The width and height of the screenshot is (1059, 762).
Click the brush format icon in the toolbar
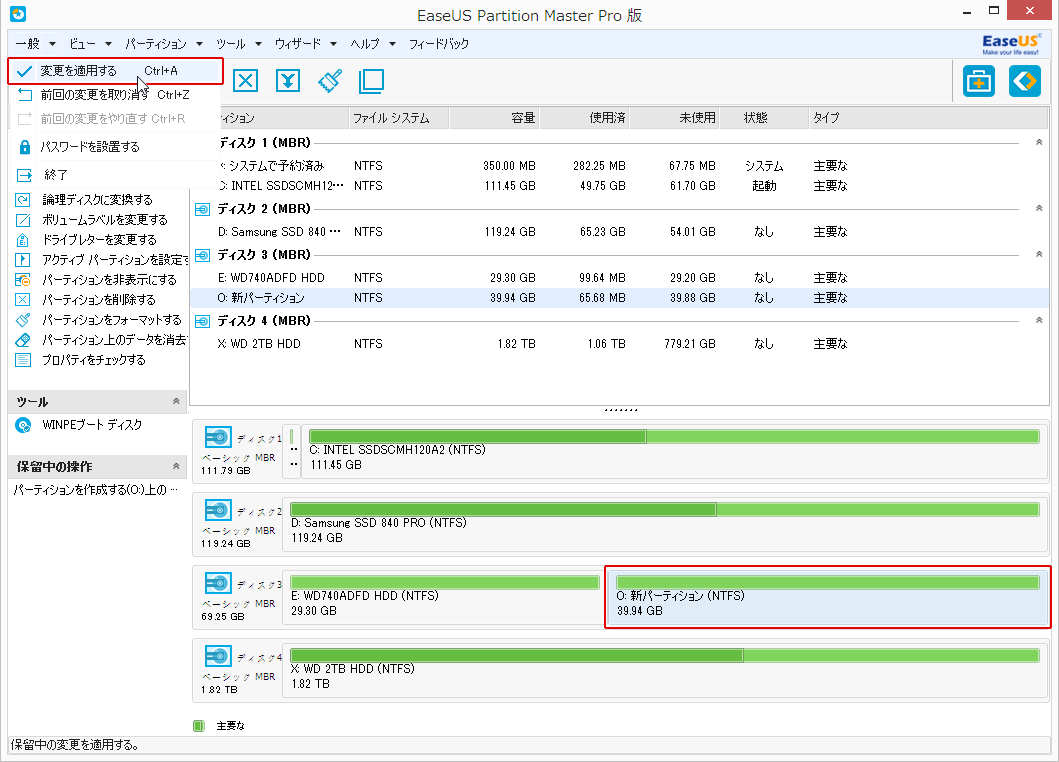[330, 81]
